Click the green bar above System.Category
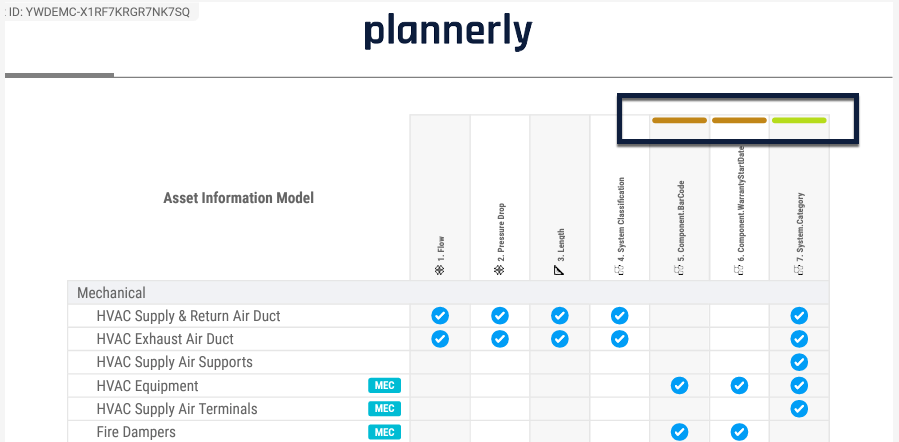The height and width of the screenshot is (442, 899). [799, 120]
